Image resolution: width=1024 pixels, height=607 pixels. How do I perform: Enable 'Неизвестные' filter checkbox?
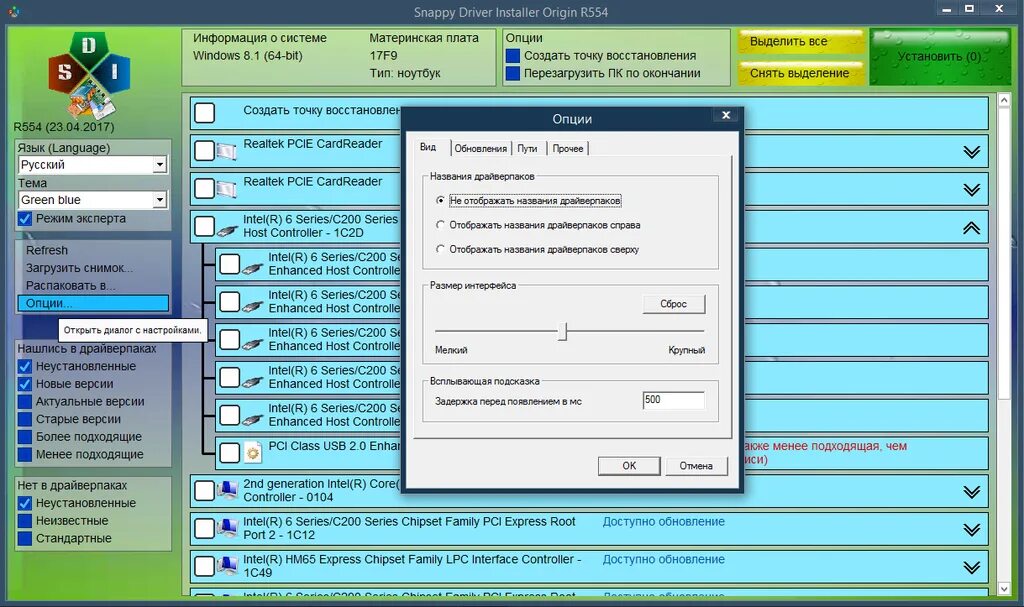(25, 521)
